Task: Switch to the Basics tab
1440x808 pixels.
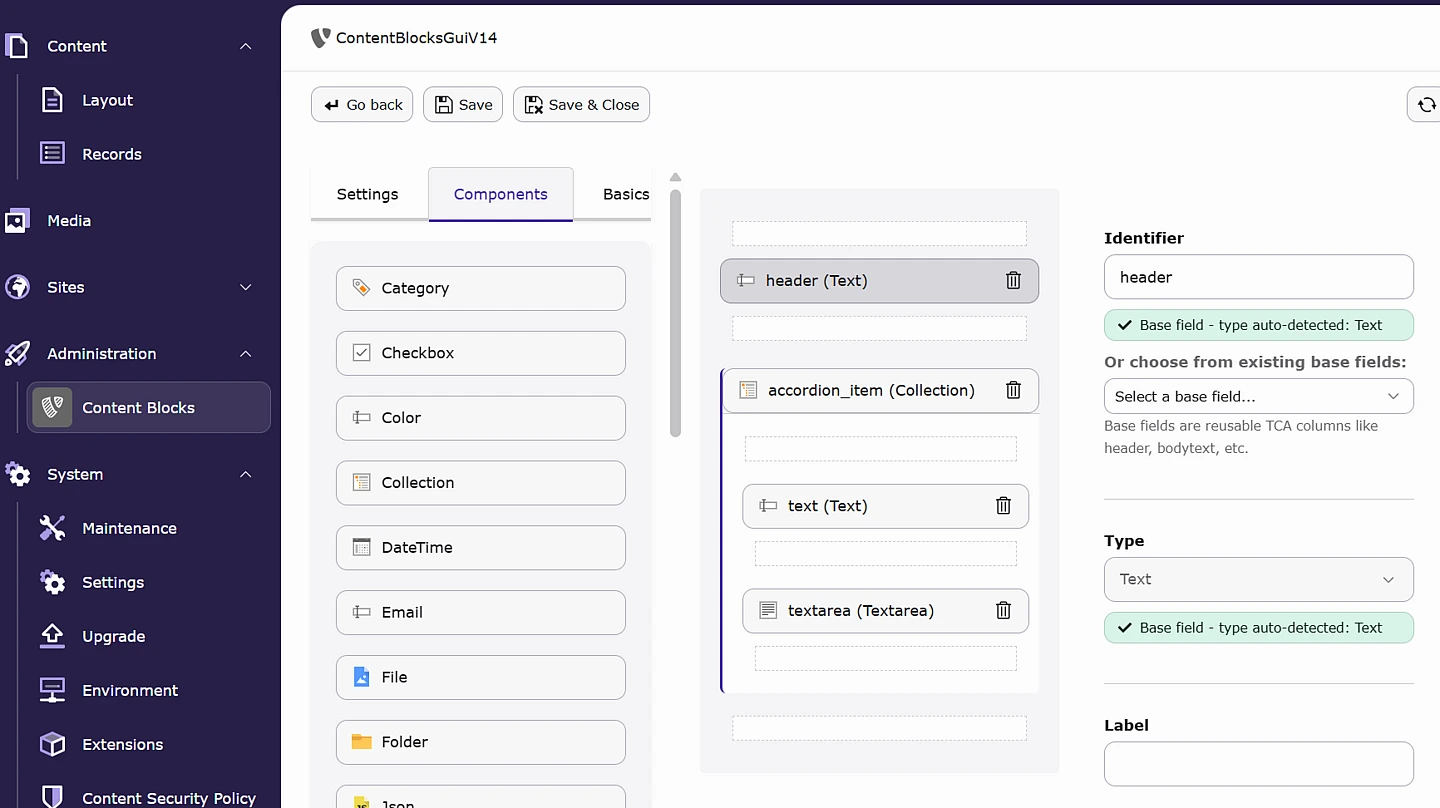Action: point(626,194)
